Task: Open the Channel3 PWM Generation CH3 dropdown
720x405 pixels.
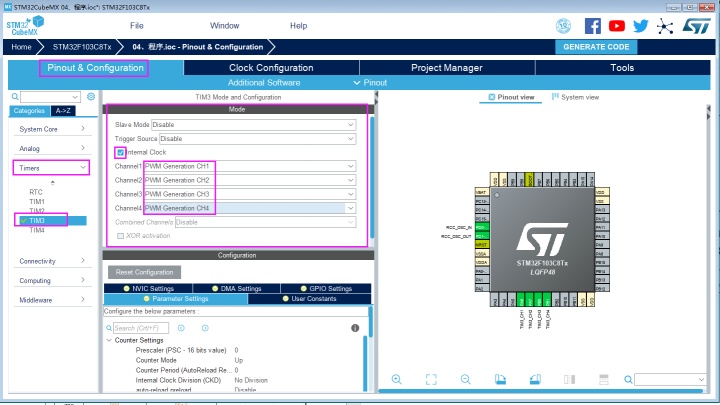Action: pyautogui.click(x=250, y=194)
